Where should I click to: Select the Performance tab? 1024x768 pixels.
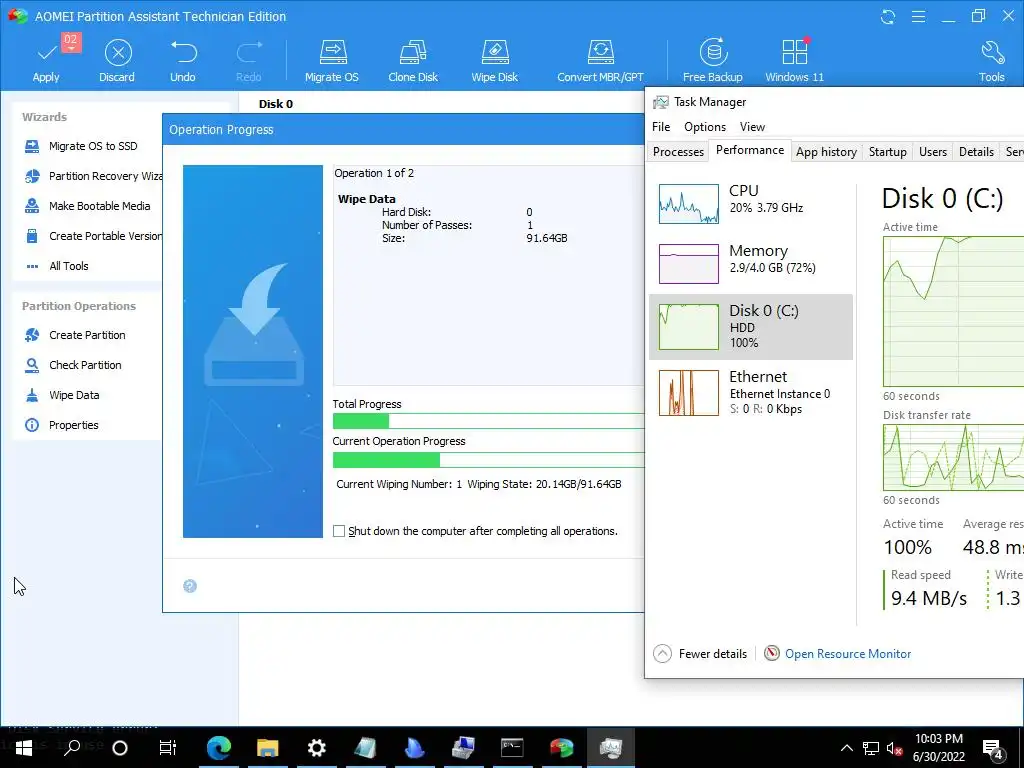point(750,150)
